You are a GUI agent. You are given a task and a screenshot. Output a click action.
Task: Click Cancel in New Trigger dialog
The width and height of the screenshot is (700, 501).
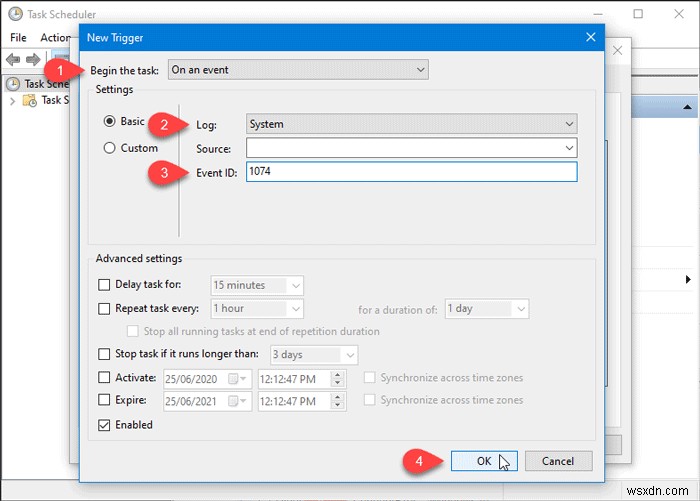(x=558, y=461)
